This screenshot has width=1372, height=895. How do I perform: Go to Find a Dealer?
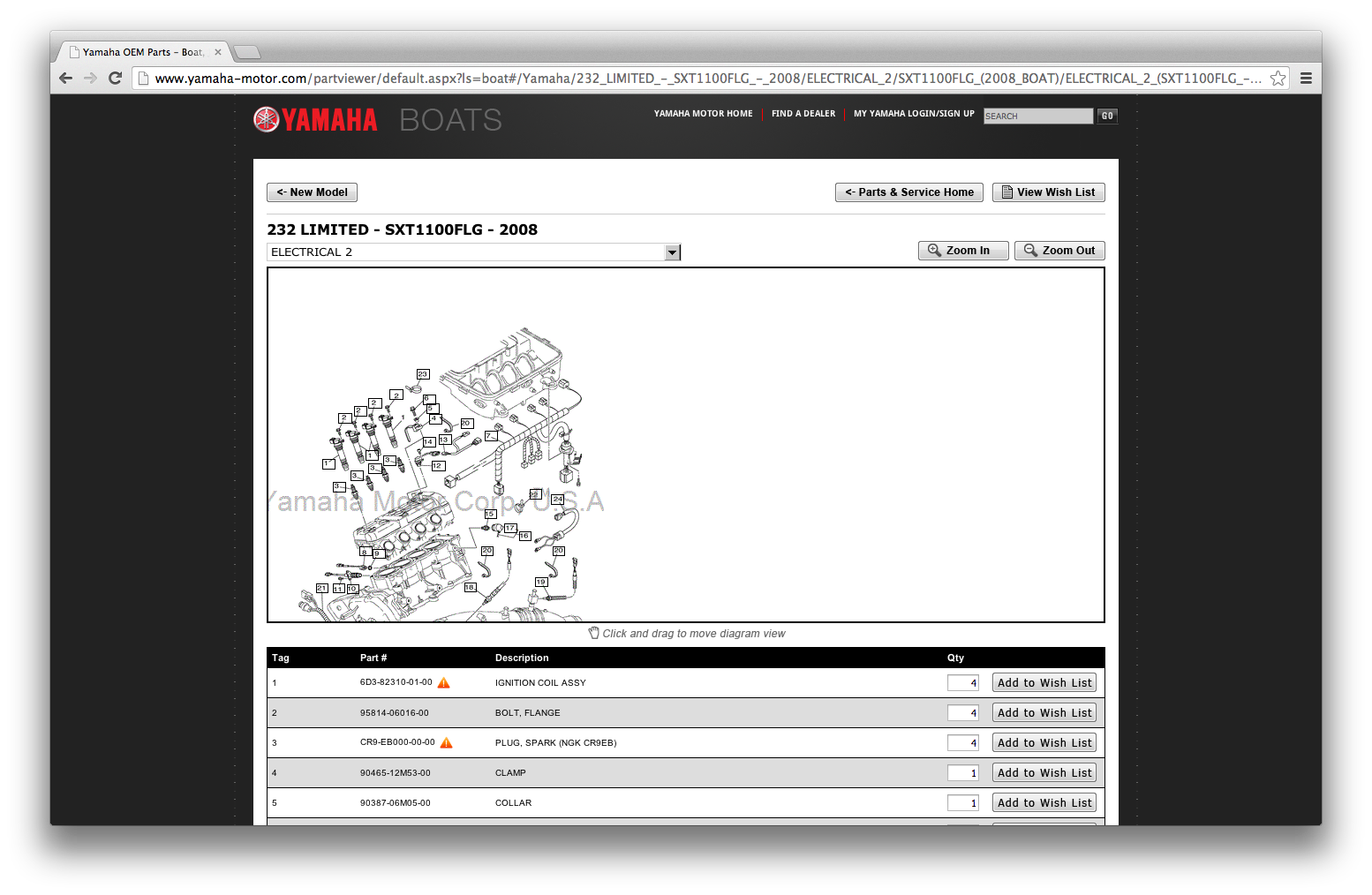803,114
